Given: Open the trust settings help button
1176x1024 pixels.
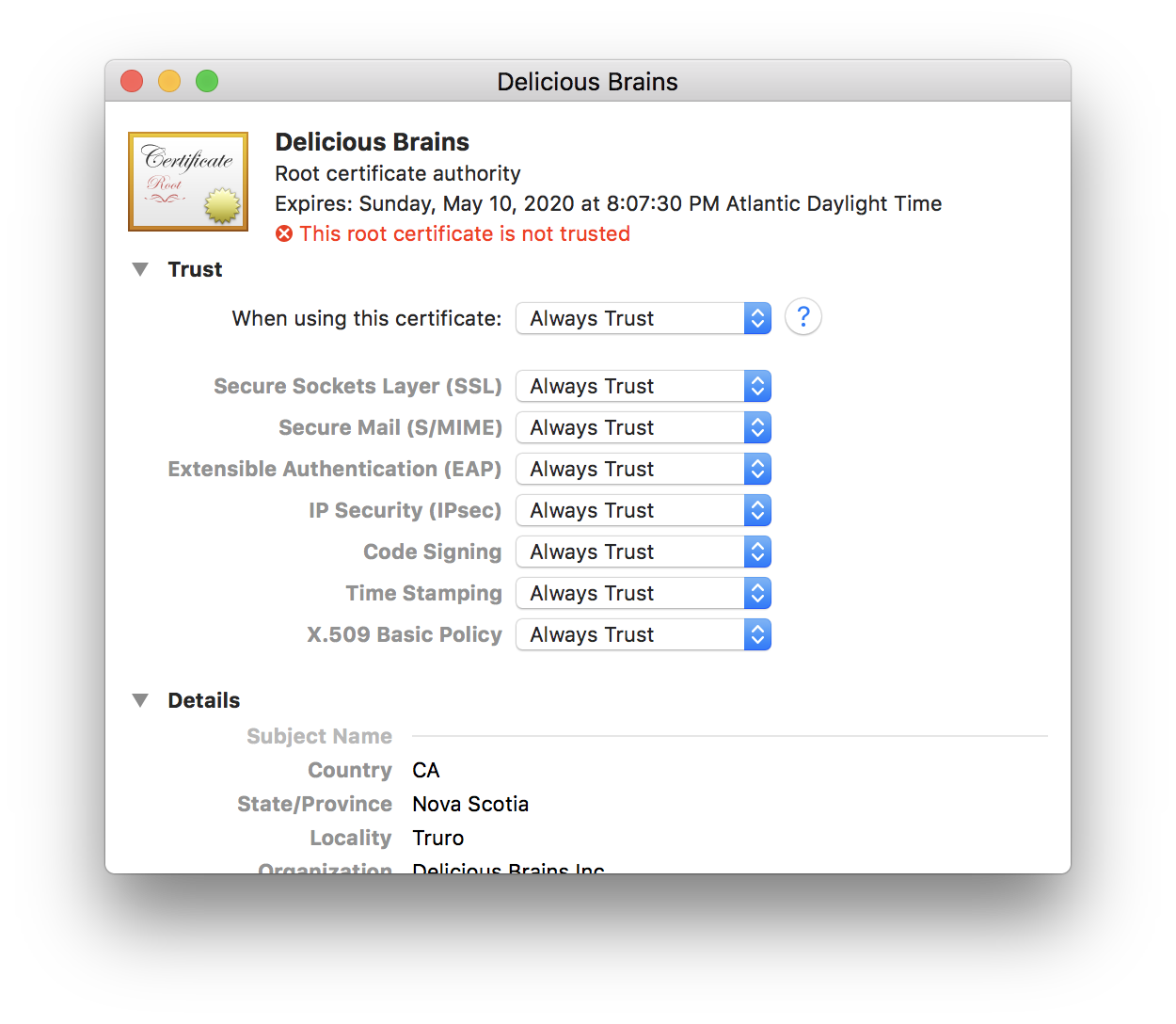Looking at the screenshot, I should 803,317.
